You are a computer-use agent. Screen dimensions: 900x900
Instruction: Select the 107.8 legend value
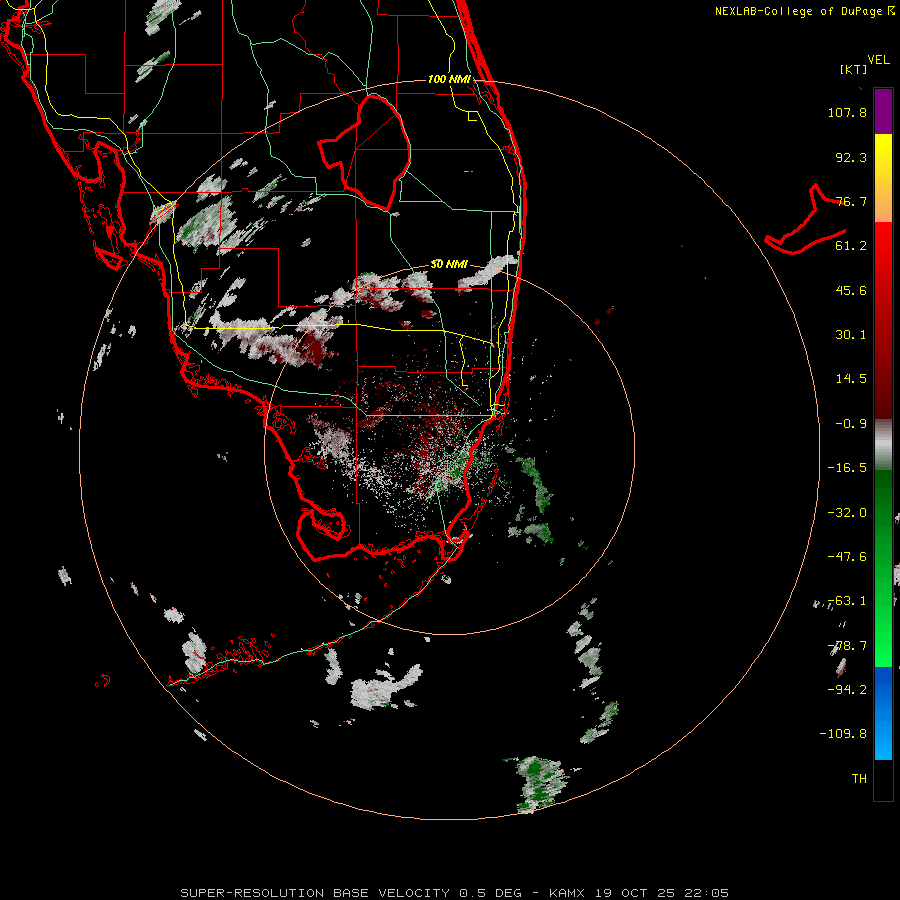[847, 112]
